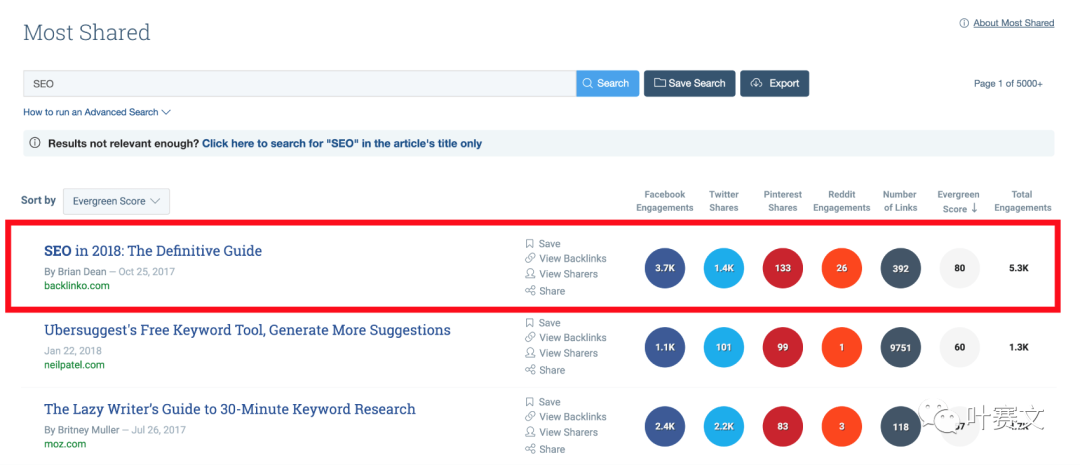The width and height of the screenshot is (1080, 465).
Task: Click the 1.1K Facebook engagements circle
Action: click(665, 347)
